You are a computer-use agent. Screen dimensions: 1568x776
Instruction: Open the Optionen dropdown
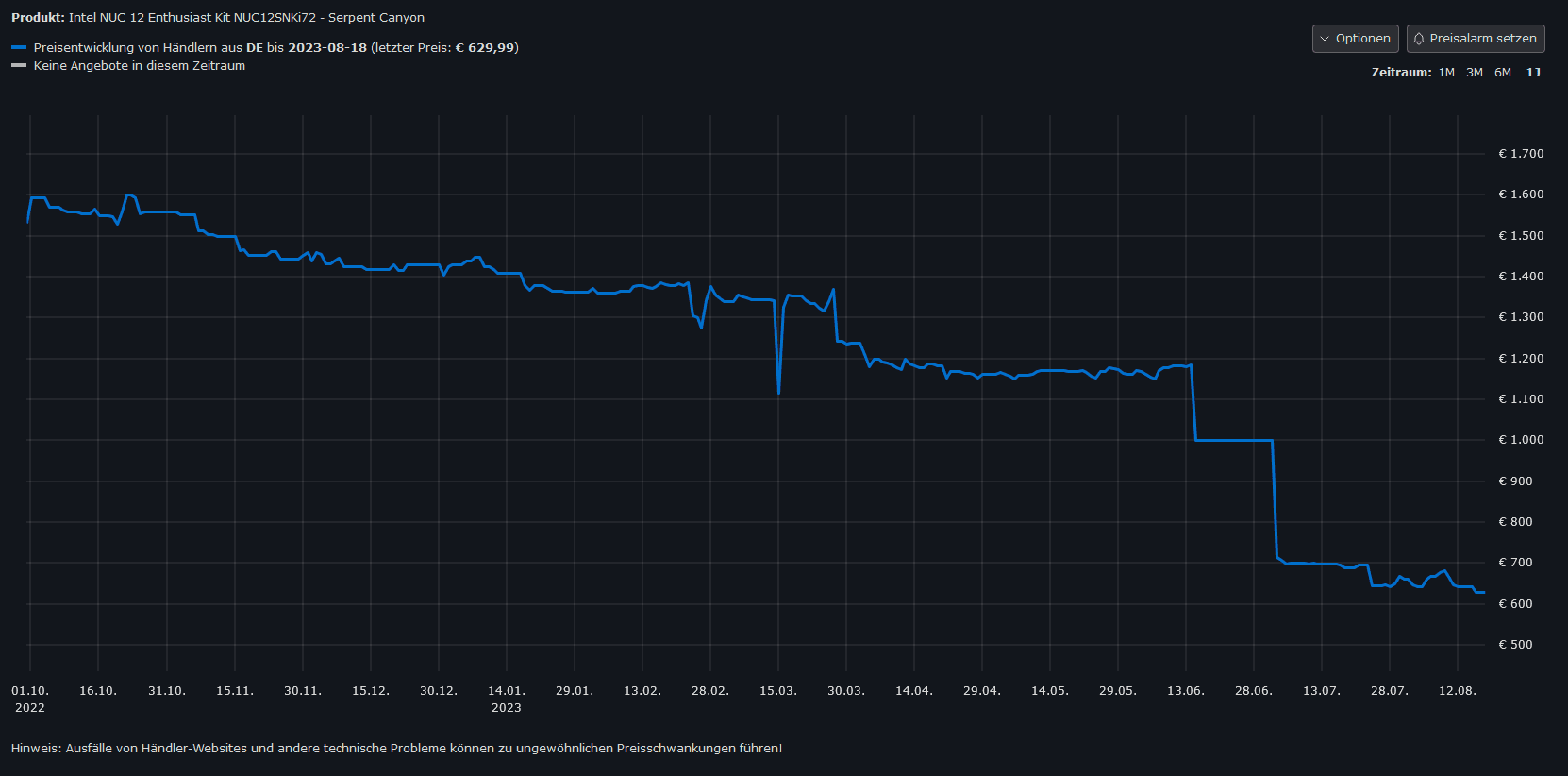point(1355,39)
